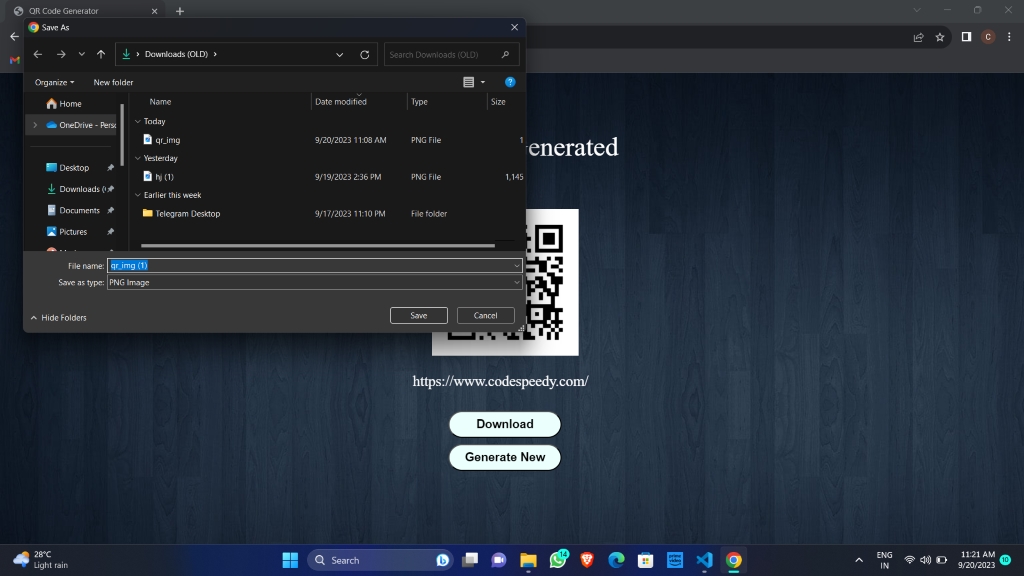The width and height of the screenshot is (1024, 576).
Task: Cancel the Save As dialog
Action: point(485,315)
